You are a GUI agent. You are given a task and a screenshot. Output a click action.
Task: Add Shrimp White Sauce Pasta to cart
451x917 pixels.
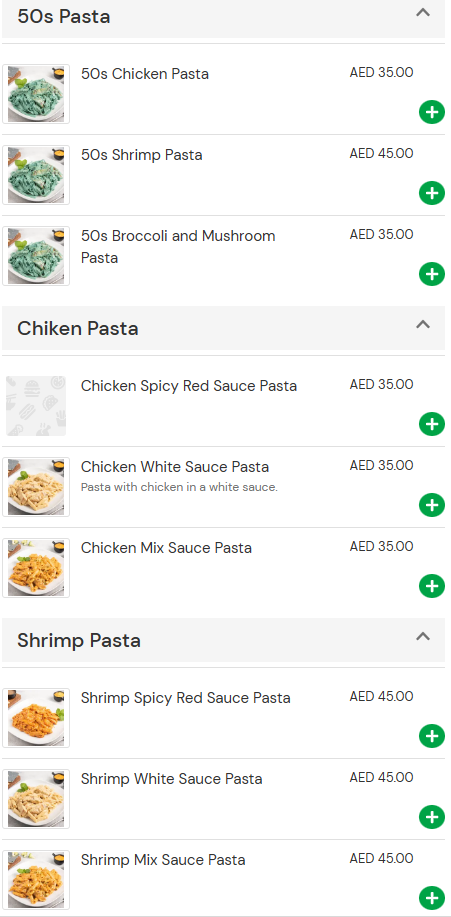pos(432,816)
